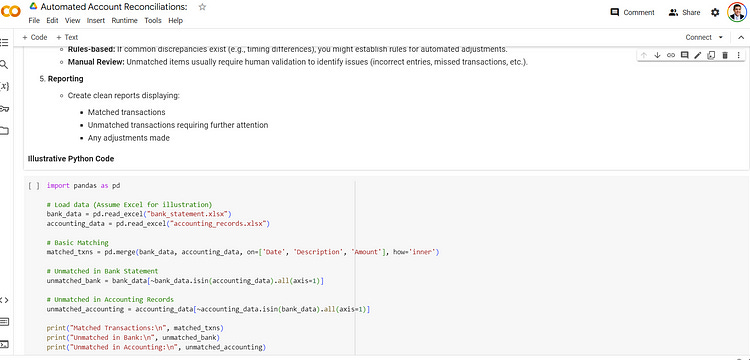Open the Insert menu
This screenshot has width=750, height=360.
(96, 21)
